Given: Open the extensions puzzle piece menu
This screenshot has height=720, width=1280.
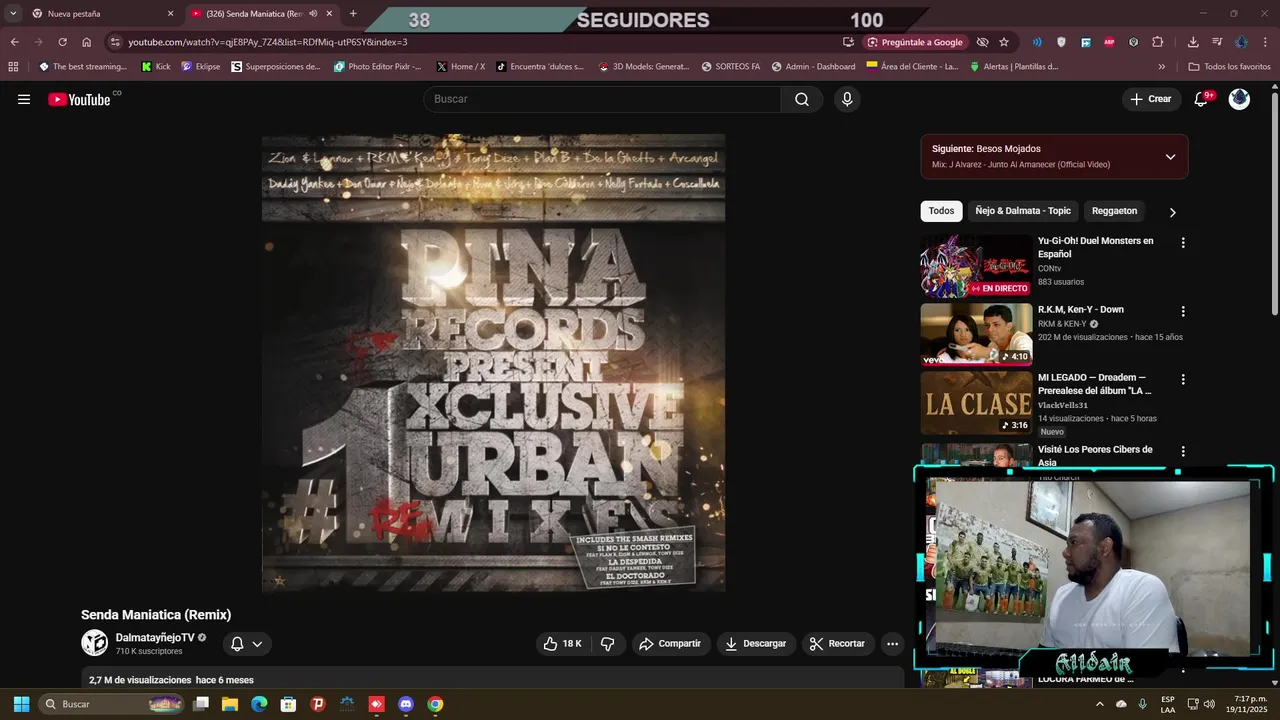Looking at the screenshot, I should click(1158, 42).
